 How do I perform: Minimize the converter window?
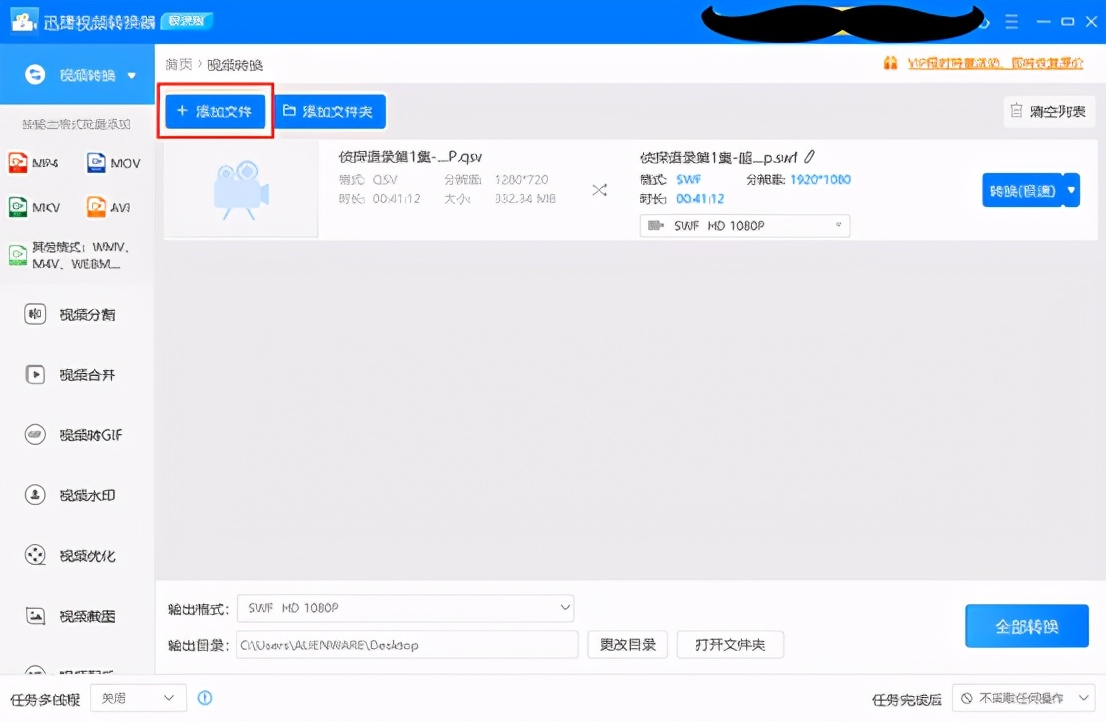pos(1043,22)
